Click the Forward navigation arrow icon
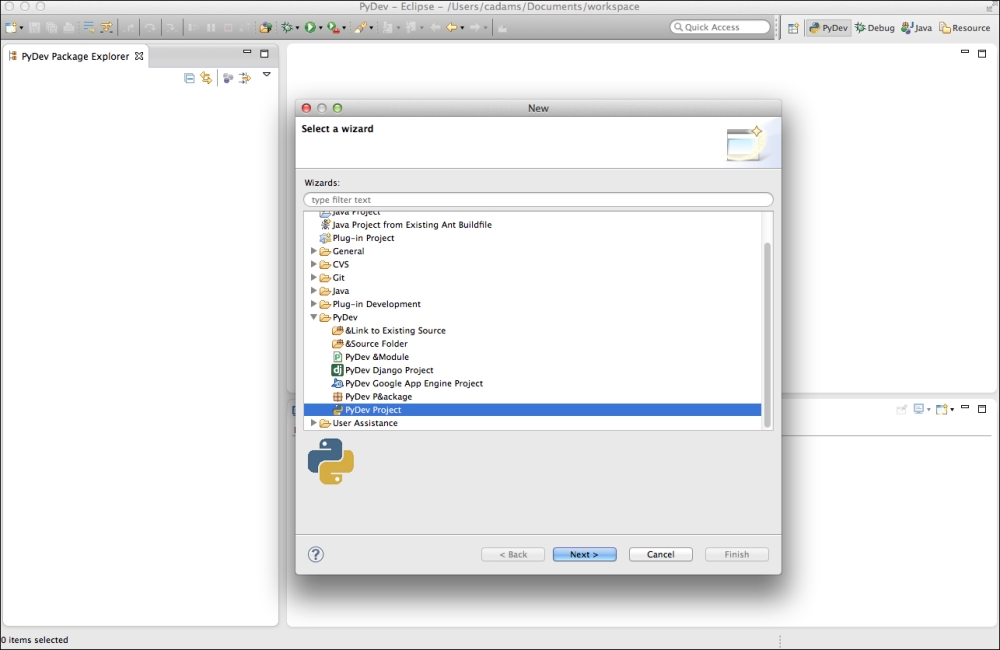The image size is (1000, 650). (475, 27)
